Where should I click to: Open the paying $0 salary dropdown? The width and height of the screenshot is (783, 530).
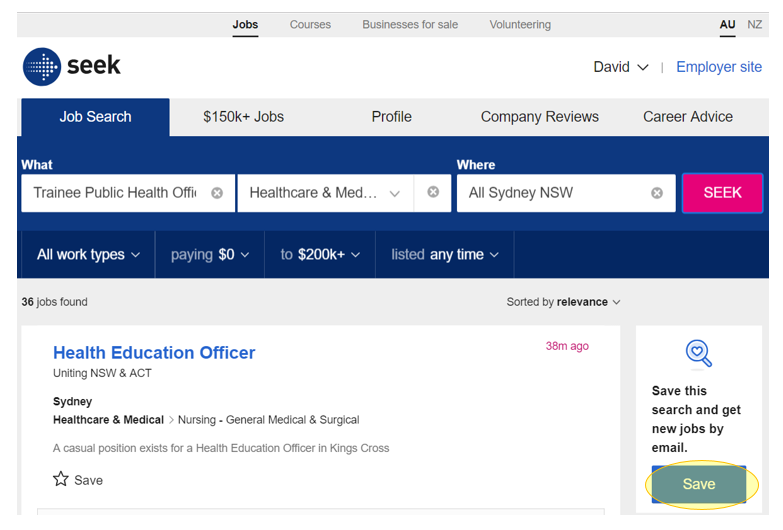point(210,254)
